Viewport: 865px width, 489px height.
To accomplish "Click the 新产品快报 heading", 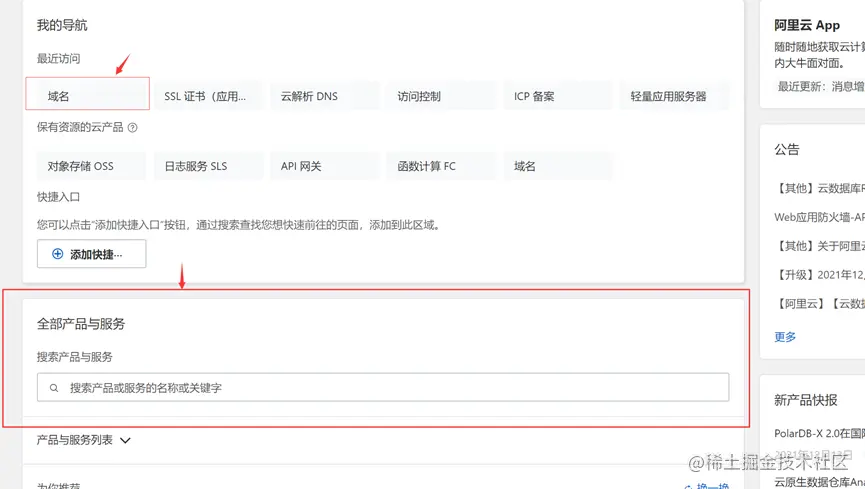I will click(805, 400).
